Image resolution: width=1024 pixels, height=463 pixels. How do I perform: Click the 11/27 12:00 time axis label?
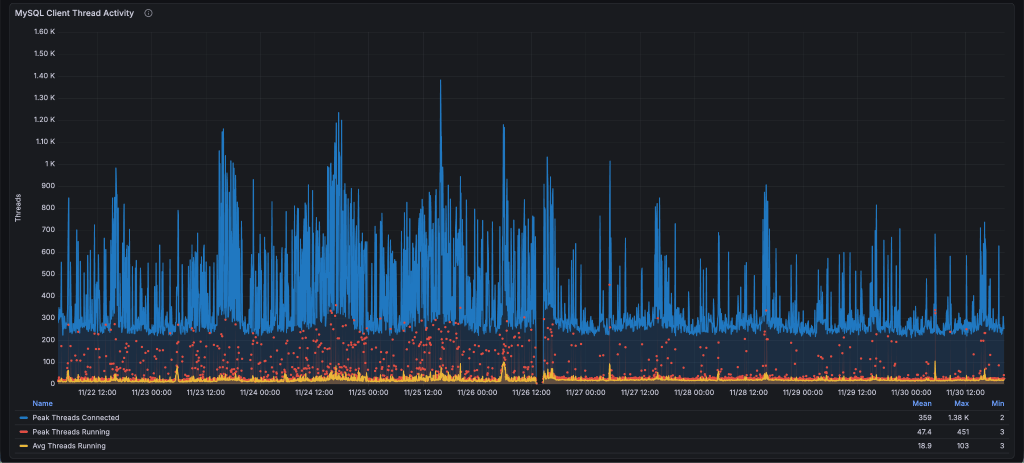[641, 392]
